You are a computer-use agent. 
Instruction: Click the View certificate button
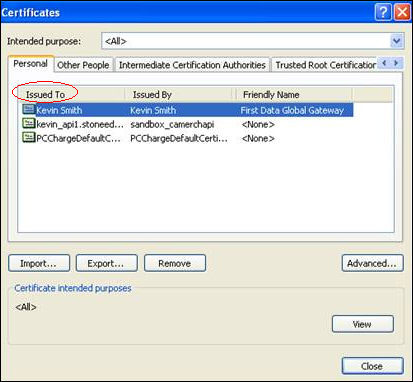[363, 324]
